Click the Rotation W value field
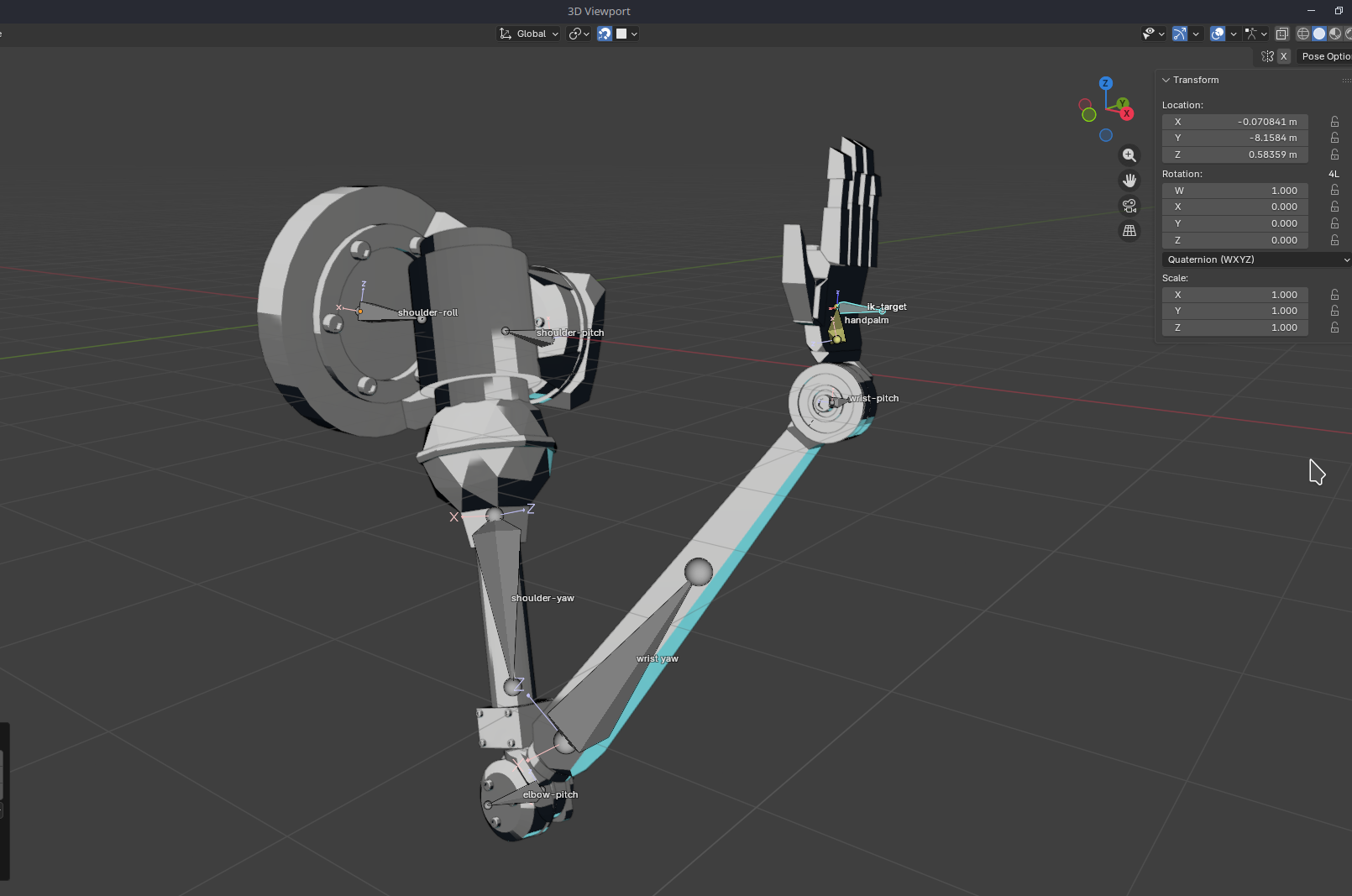 click(x=1234, y=191)
